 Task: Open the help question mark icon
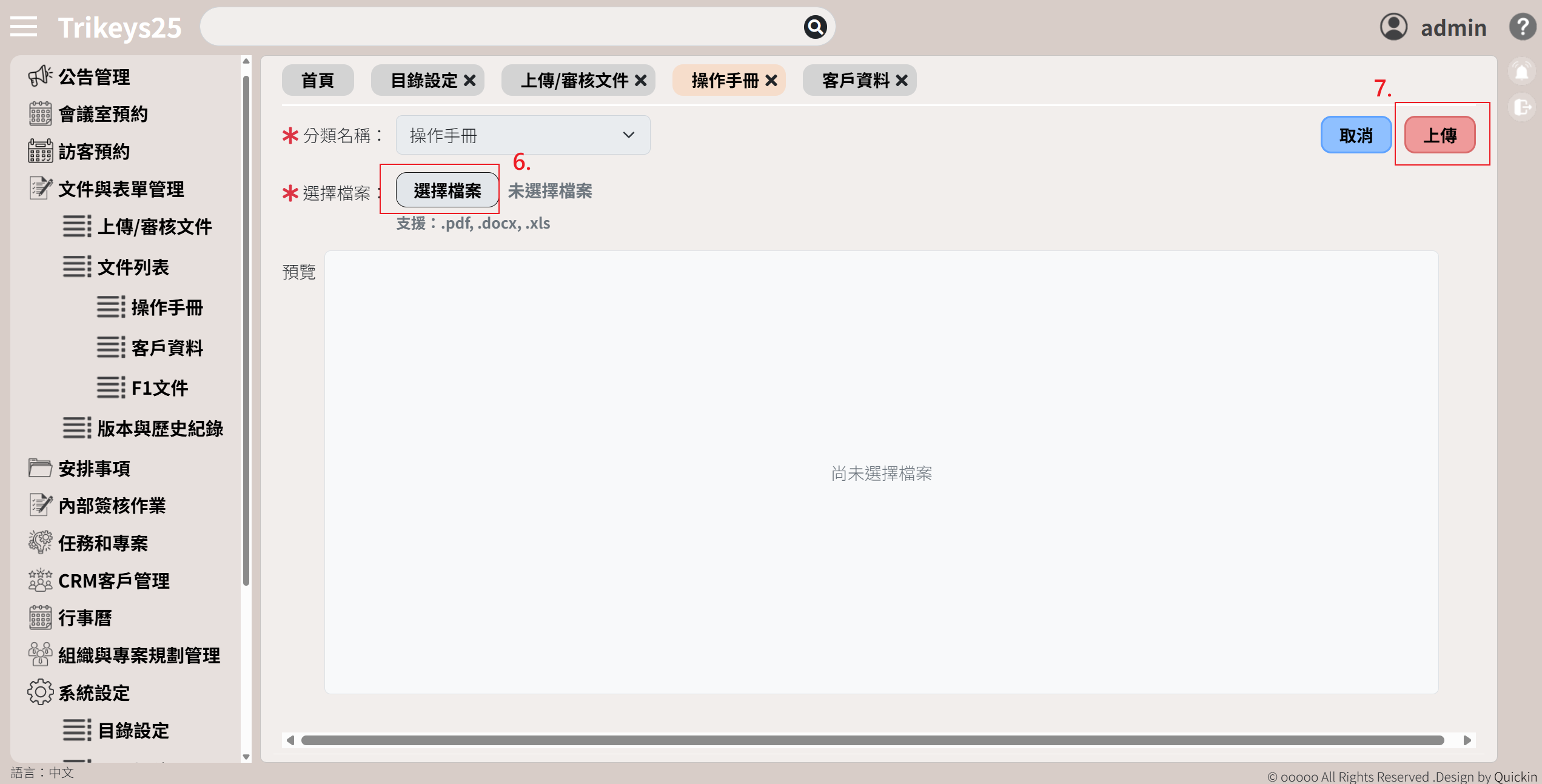tap(1522, 27)
